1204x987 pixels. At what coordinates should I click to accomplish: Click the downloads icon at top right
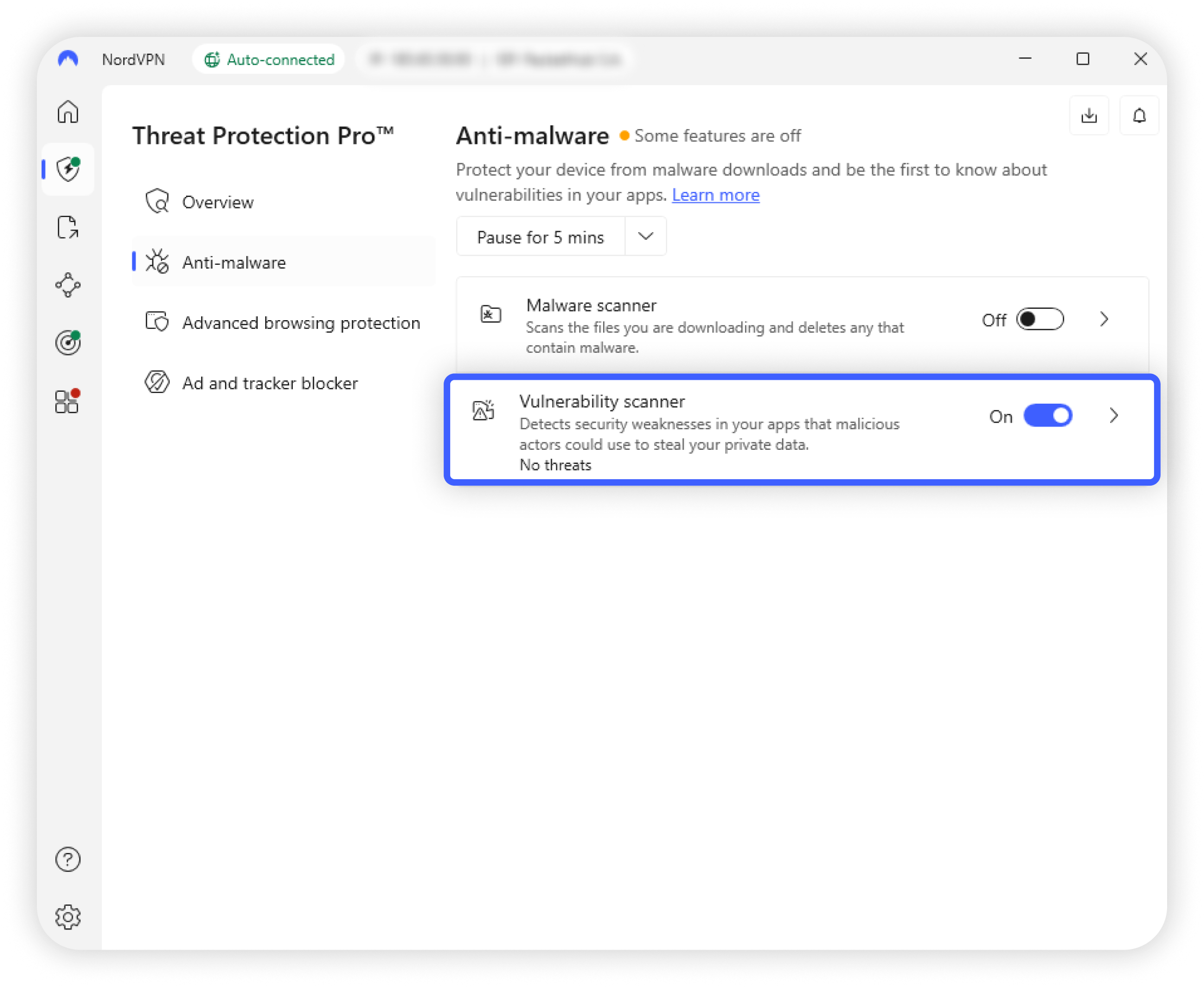pos(1088,116)
